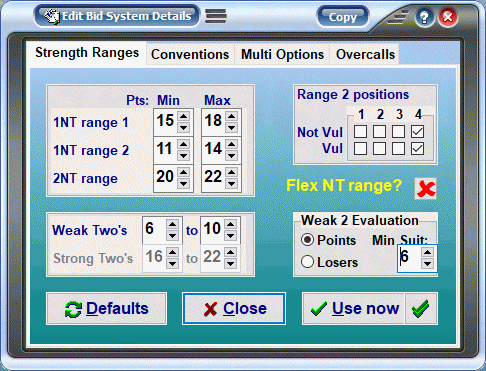Decrease Weak Two's maximum points
486x371 pixels.
pos(230,235)
